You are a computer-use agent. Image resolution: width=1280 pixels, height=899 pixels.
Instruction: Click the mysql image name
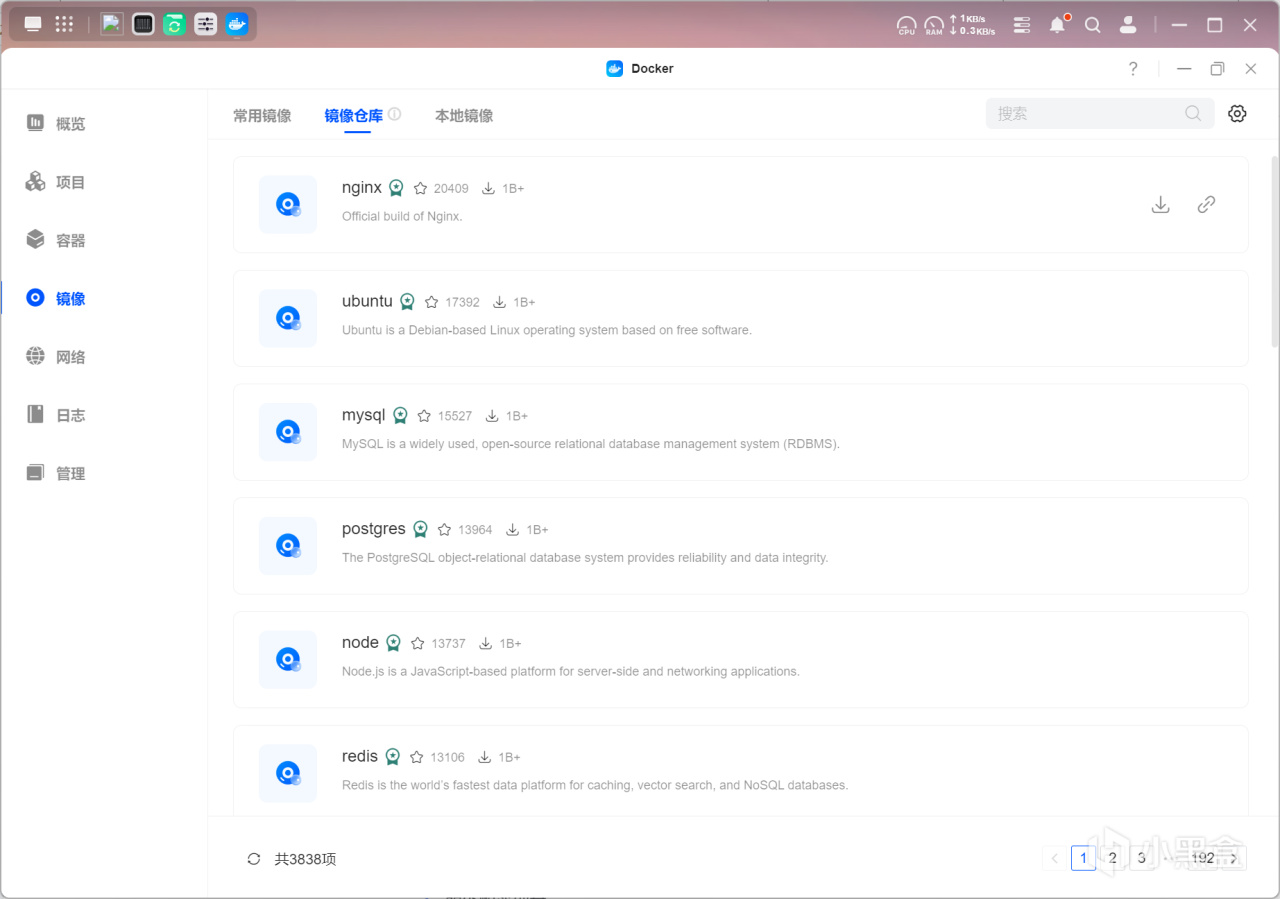(x=364, y=415)
